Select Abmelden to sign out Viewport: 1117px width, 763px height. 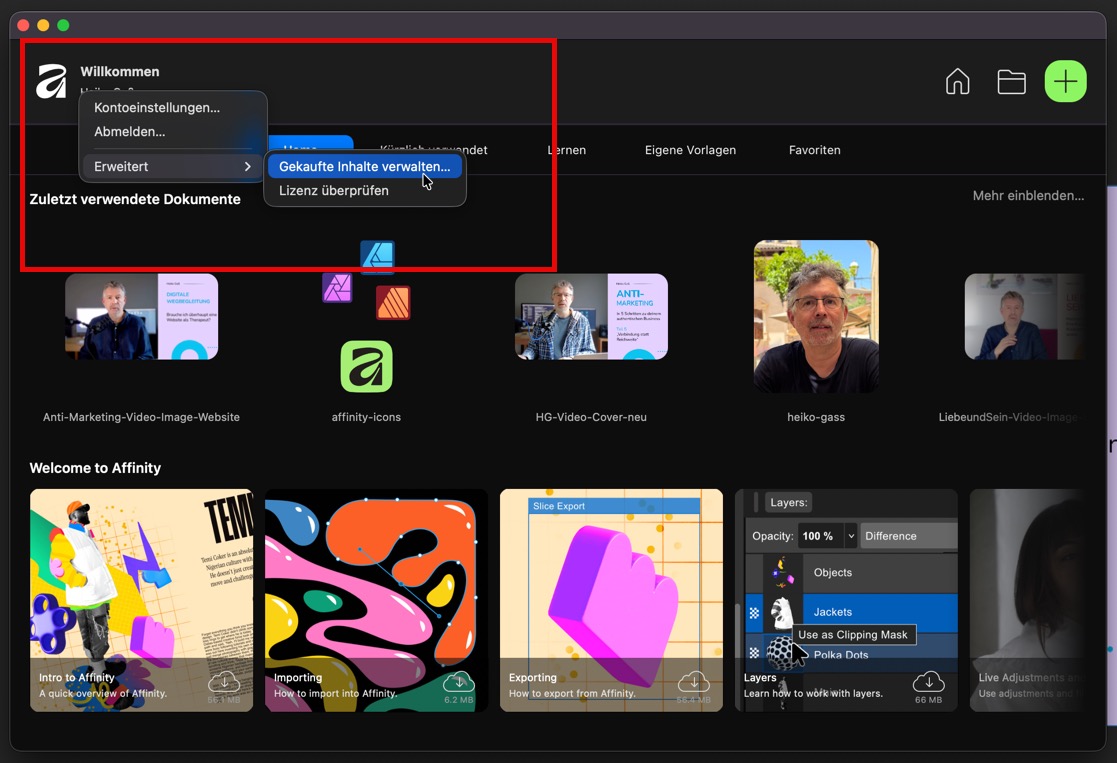130,131
